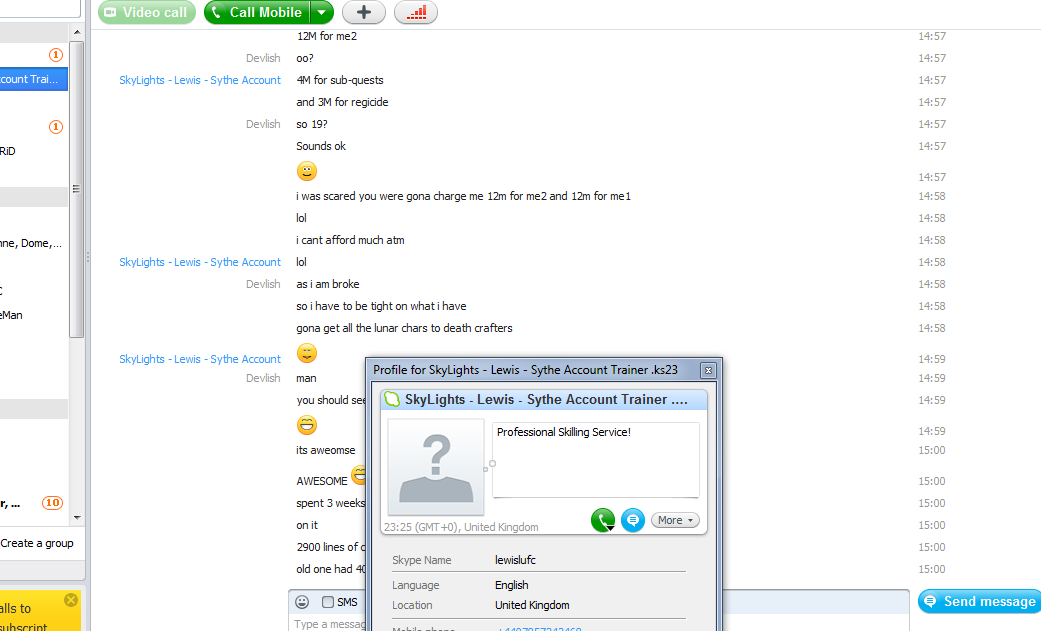
Task: Send IM via blue chat icon in profile
Action: (x=633, y=520)
